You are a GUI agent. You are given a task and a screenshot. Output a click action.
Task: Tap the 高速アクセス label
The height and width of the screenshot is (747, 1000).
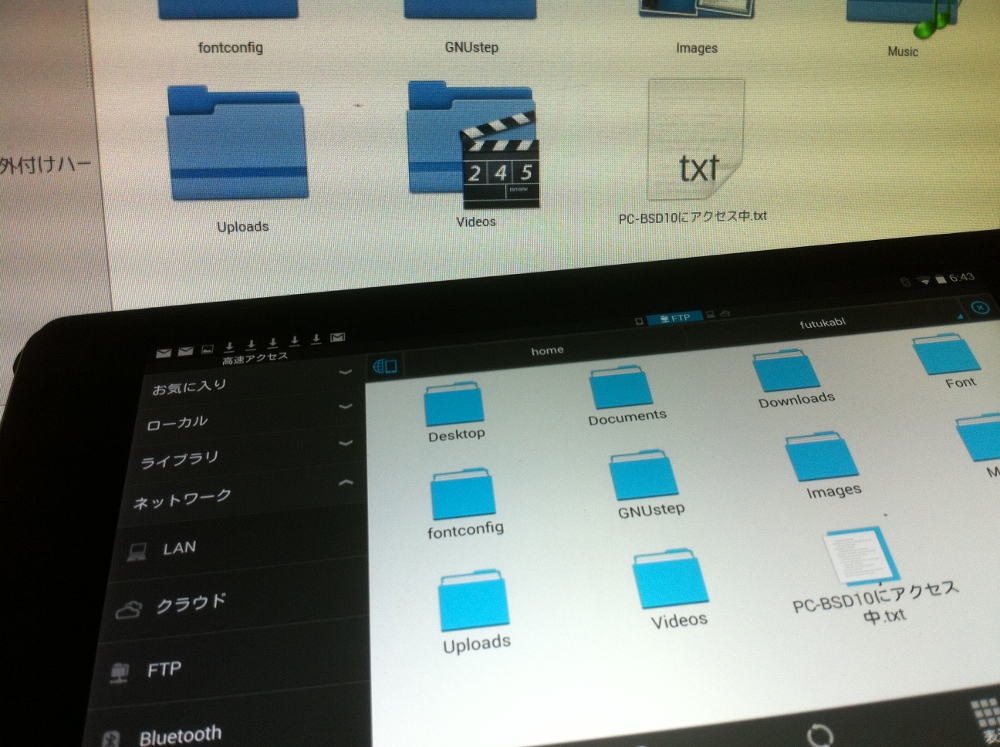(255, 359)
